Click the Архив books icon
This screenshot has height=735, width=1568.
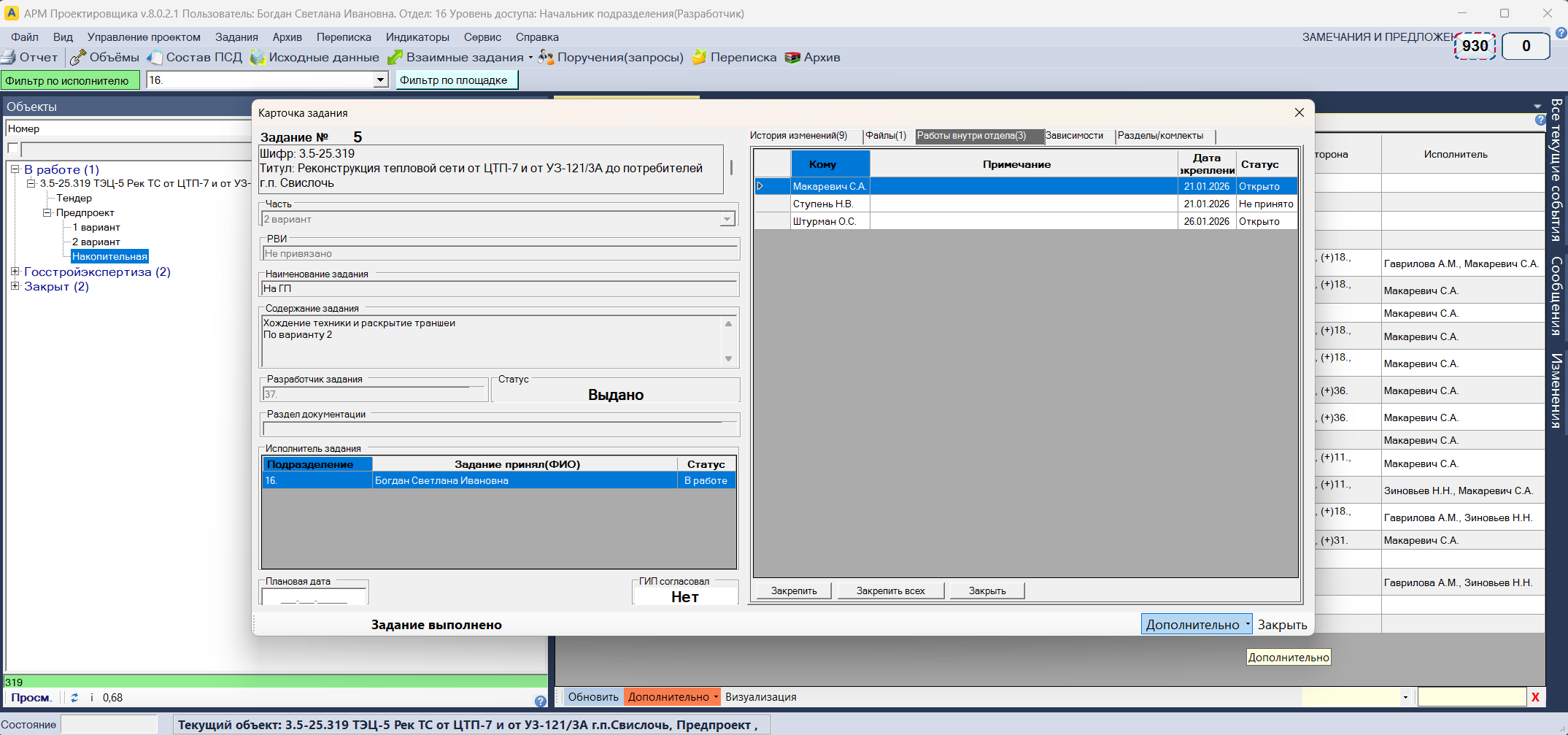click(x=792, y=58)
